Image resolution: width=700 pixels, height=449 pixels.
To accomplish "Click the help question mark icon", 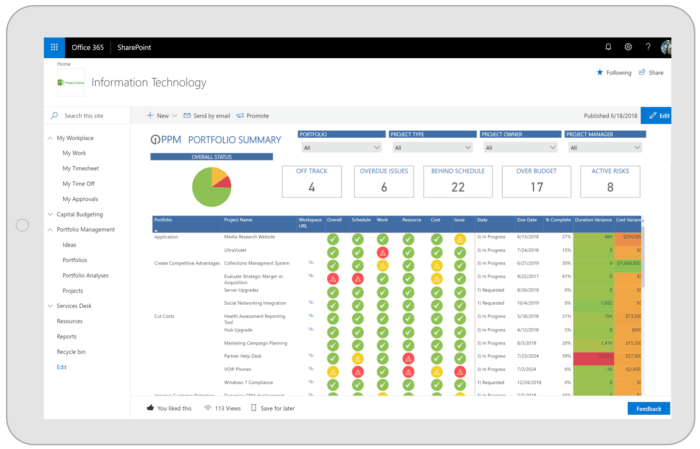I will [648, 47].
